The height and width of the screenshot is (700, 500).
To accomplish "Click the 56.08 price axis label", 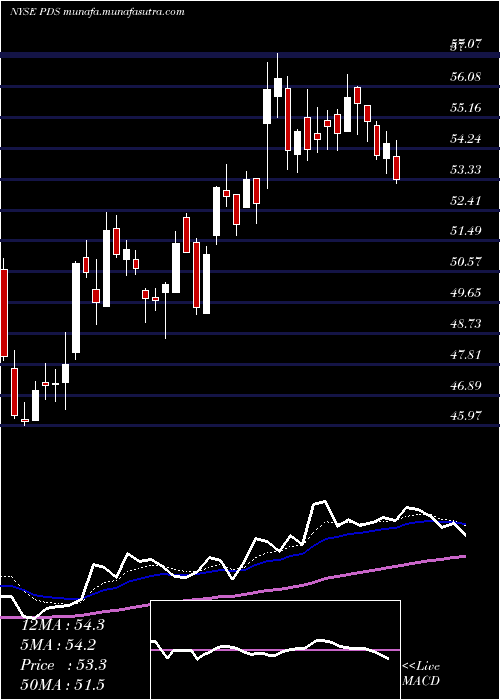I will tap(465, 77).
